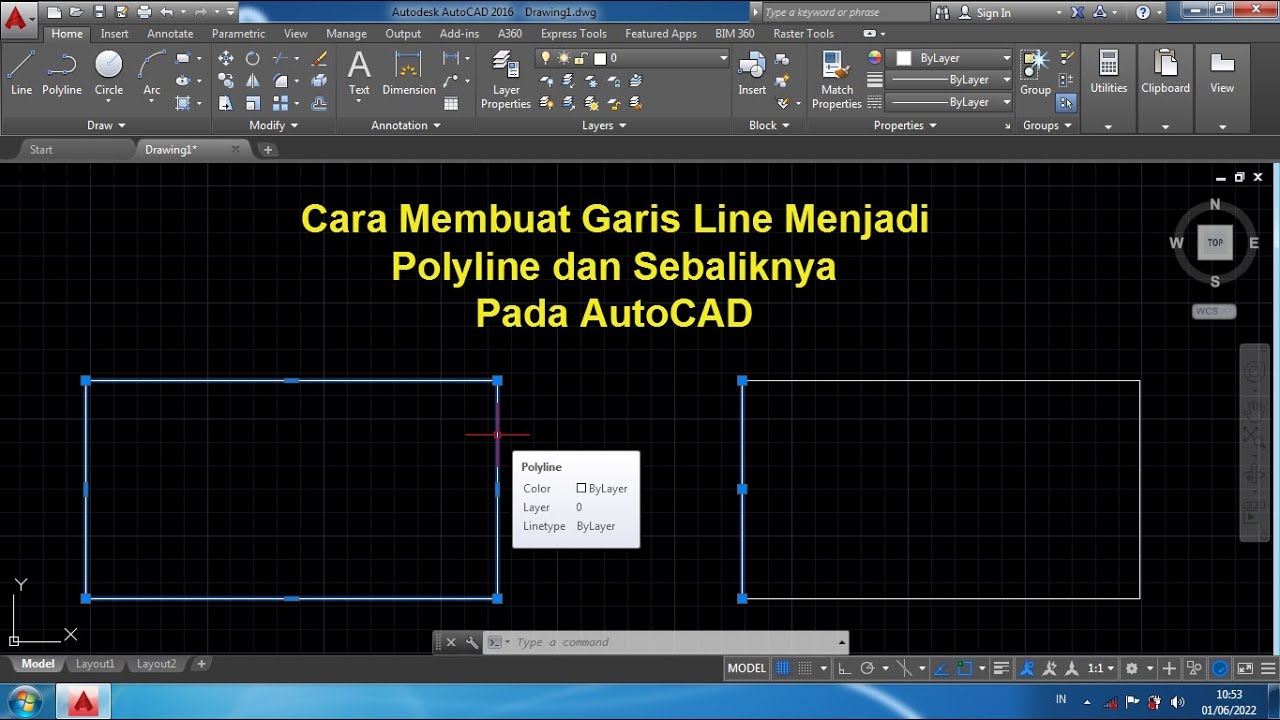The image size is (1280, 720).
Task: Expand the Modify panel
Action: (x=274, y=125)
